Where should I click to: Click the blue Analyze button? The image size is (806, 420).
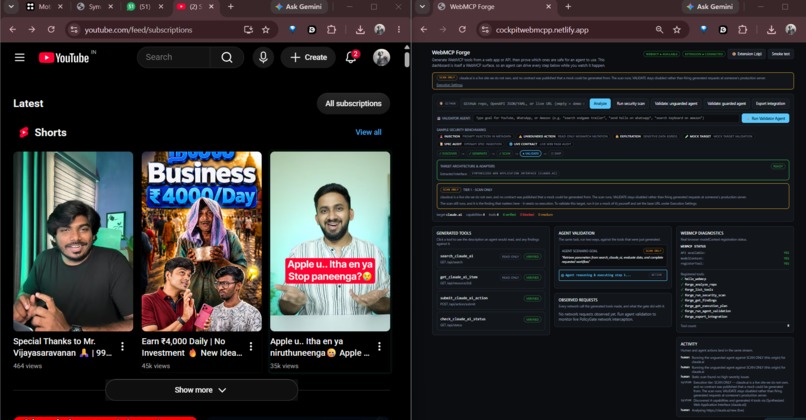pyautogui.click(x=600, y=103)
